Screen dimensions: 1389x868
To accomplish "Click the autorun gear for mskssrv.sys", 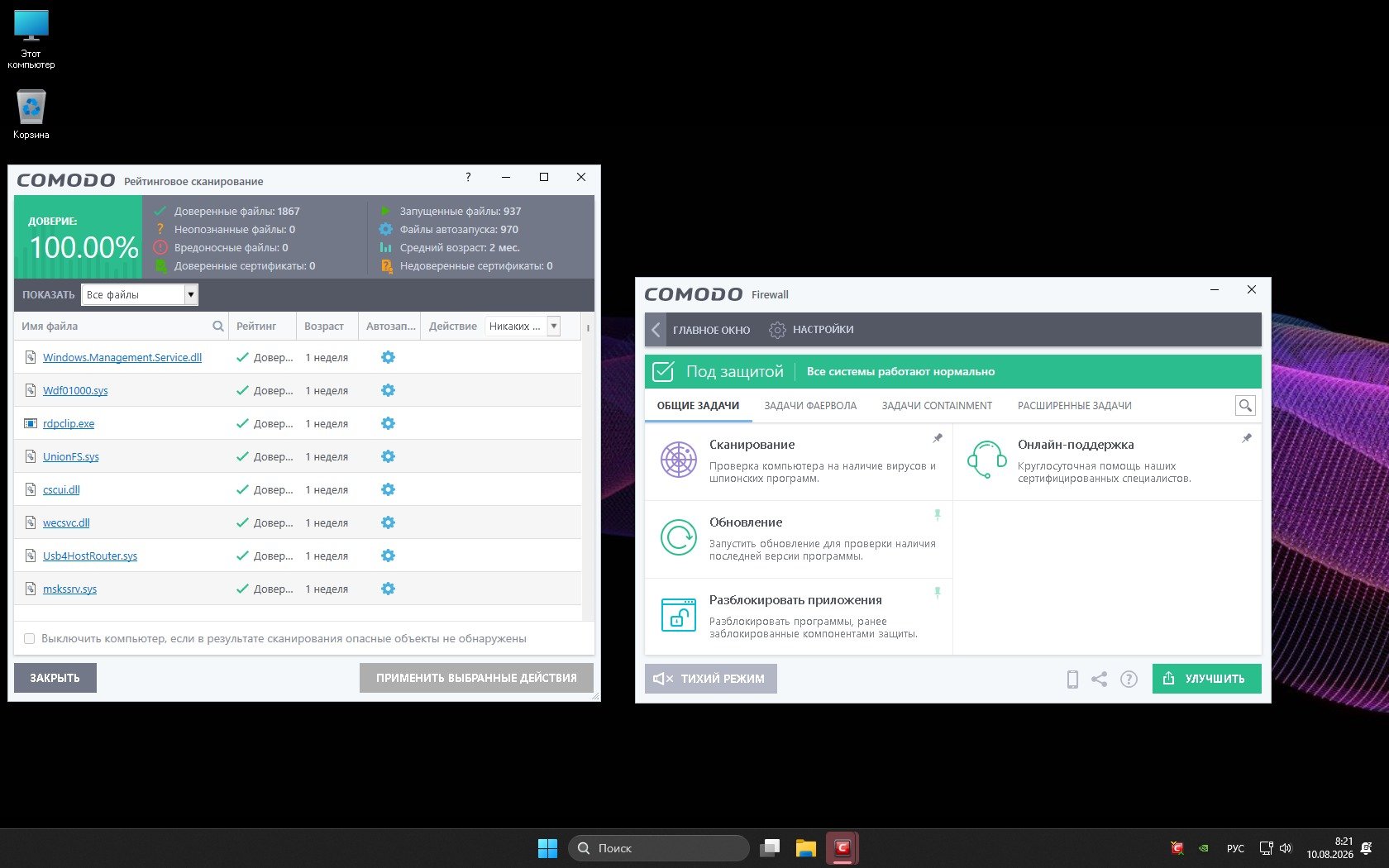I will 388,589.
